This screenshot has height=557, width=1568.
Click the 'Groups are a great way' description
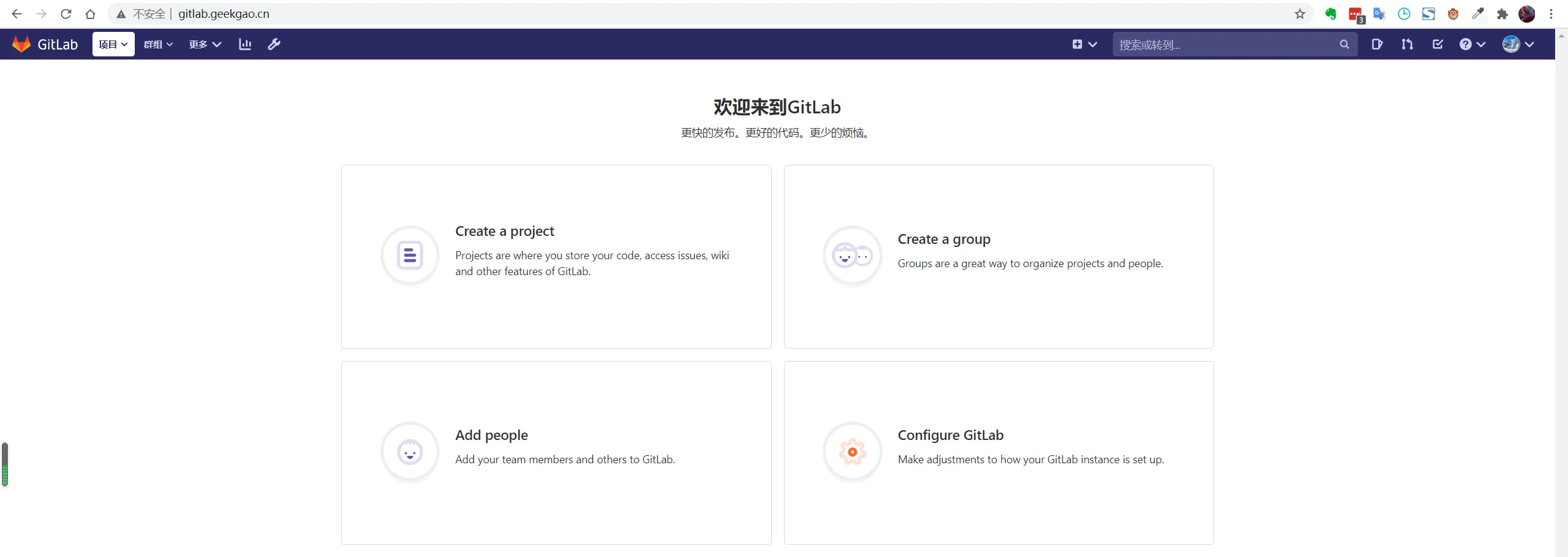click(x=1030, y=263)
